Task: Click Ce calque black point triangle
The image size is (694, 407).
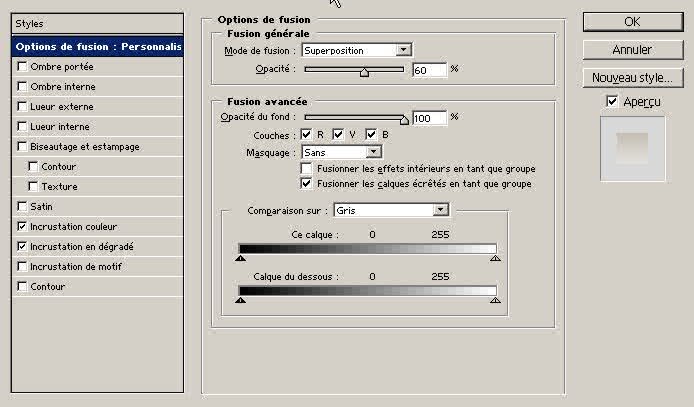Action: [240, 258]
